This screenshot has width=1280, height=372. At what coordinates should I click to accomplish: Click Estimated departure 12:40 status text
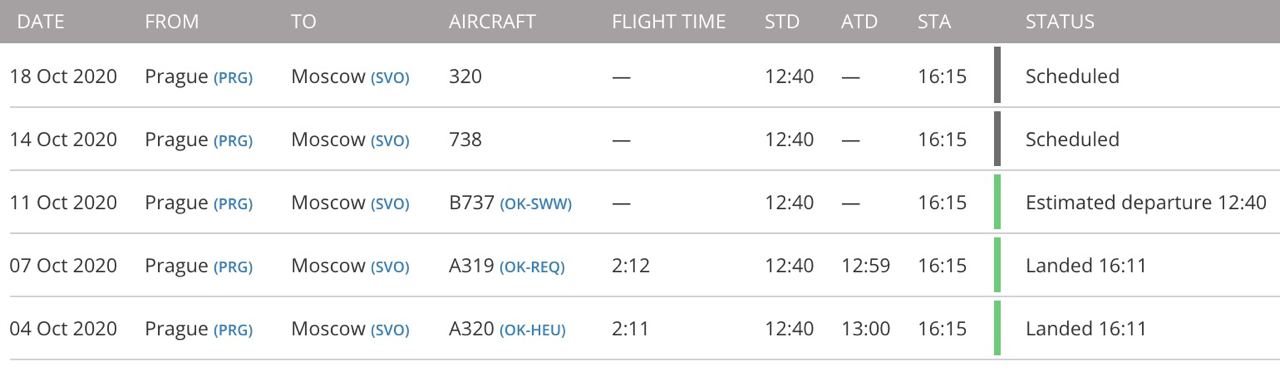tap(1146, 203)
